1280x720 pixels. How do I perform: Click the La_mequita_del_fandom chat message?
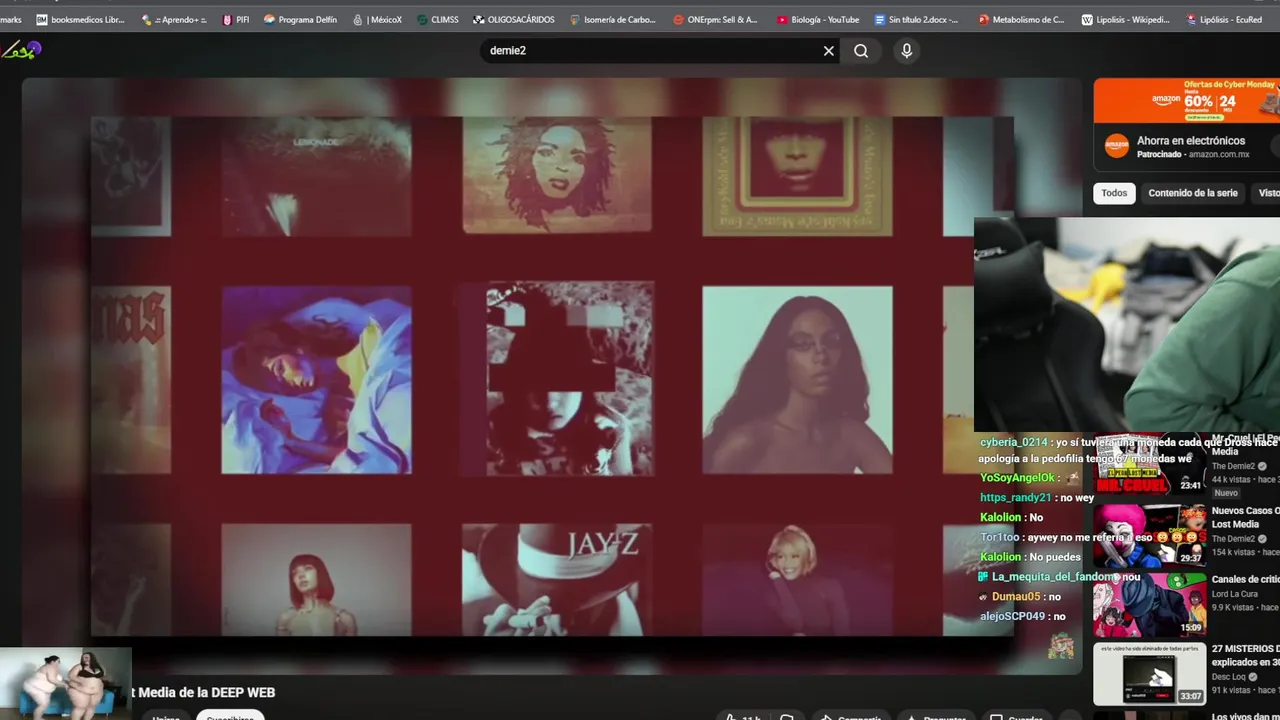tap(1060, 576)
